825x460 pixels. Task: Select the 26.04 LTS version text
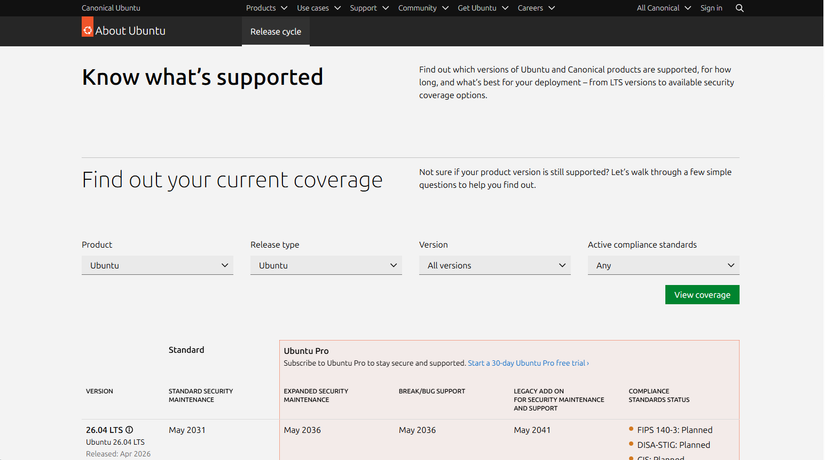[104, 430]
